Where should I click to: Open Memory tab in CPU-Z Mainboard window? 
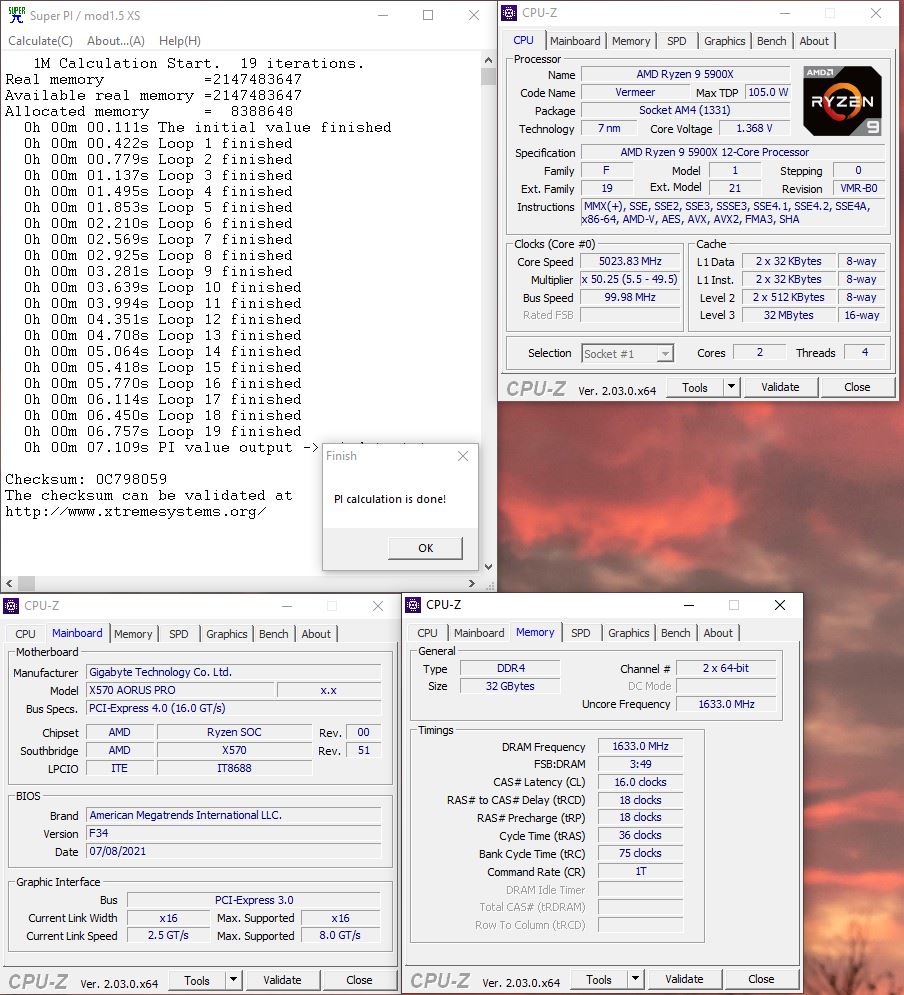point(133,633)
